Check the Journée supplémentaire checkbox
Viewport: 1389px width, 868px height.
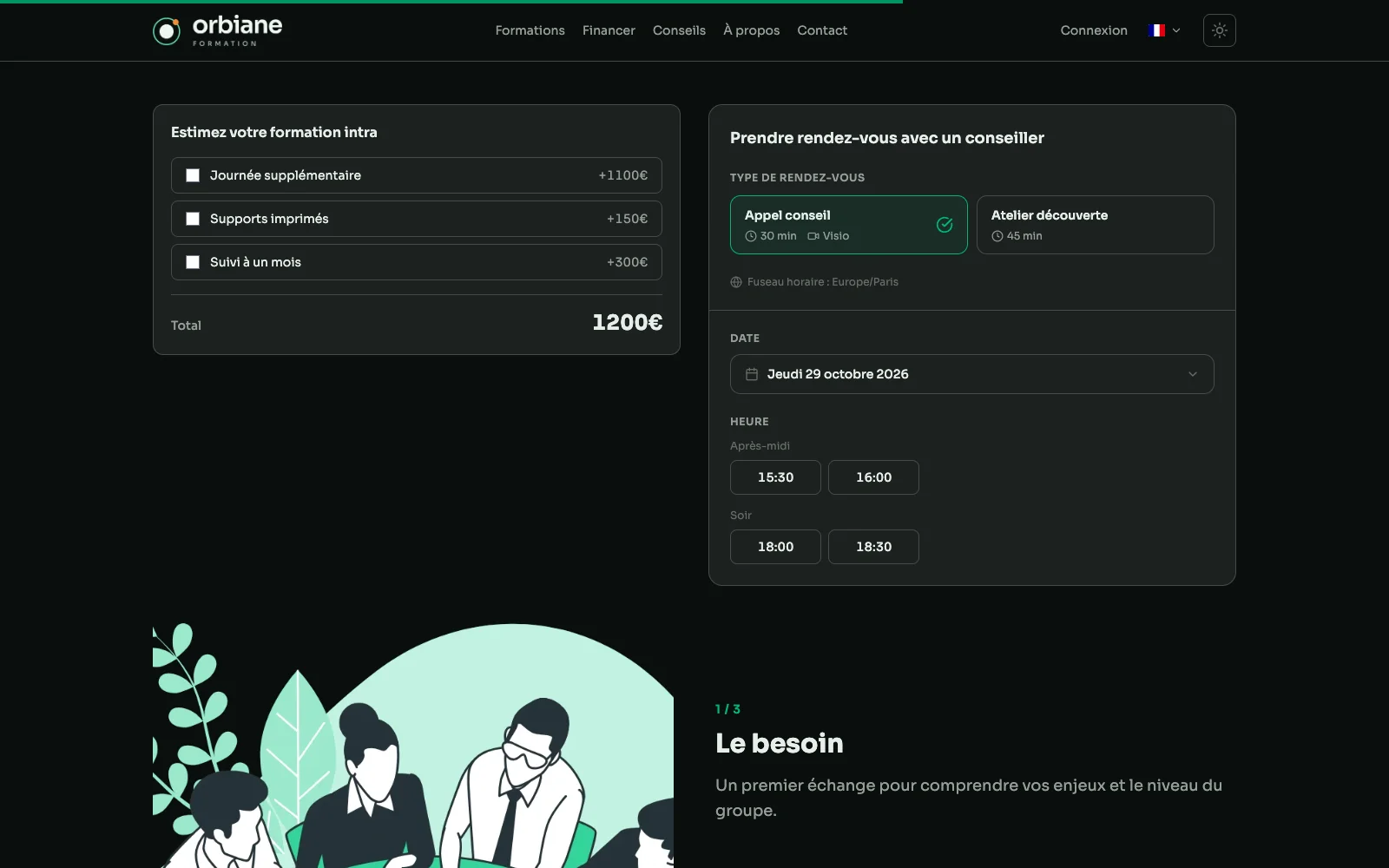[193, 175]
